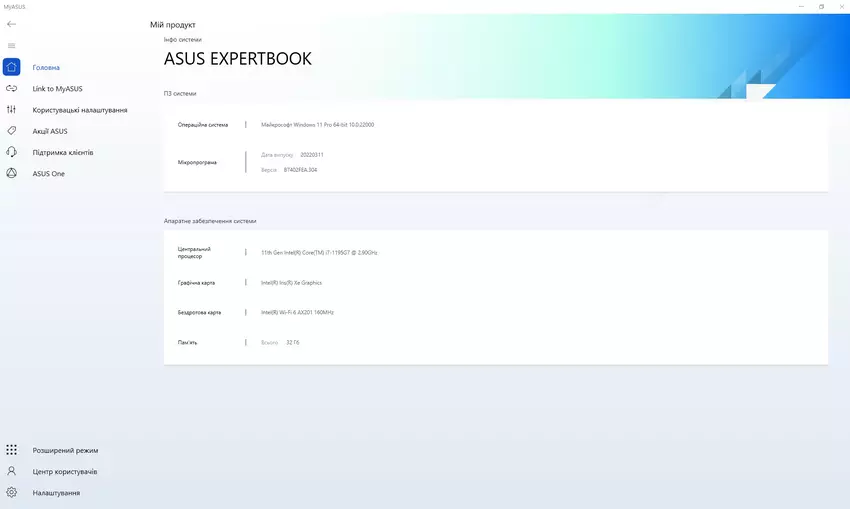
Task: Click the Link to MyASUS chain icon
Action: 11,89
